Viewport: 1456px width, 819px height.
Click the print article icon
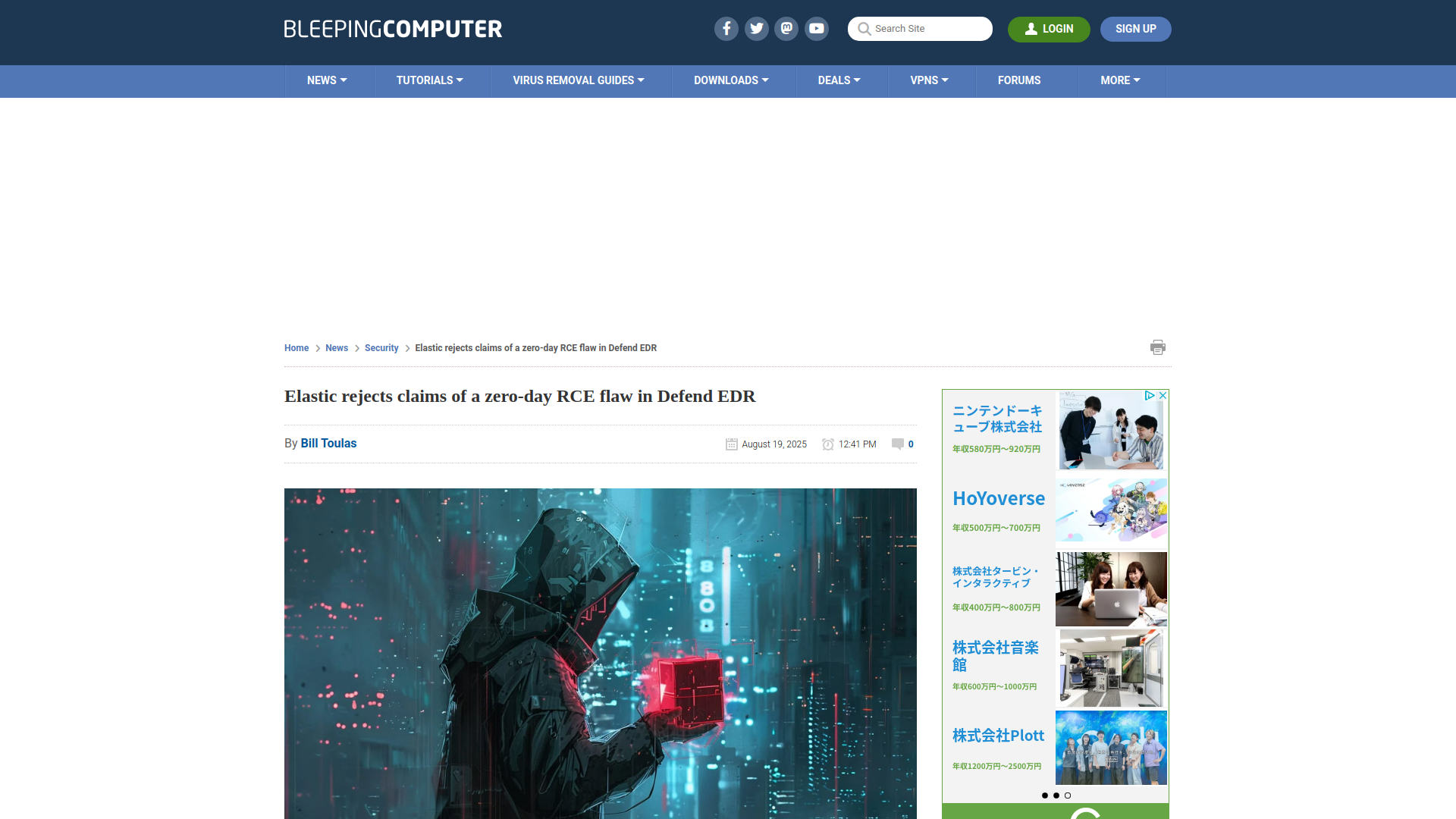pyautogui.click(x=1157, y=347)
